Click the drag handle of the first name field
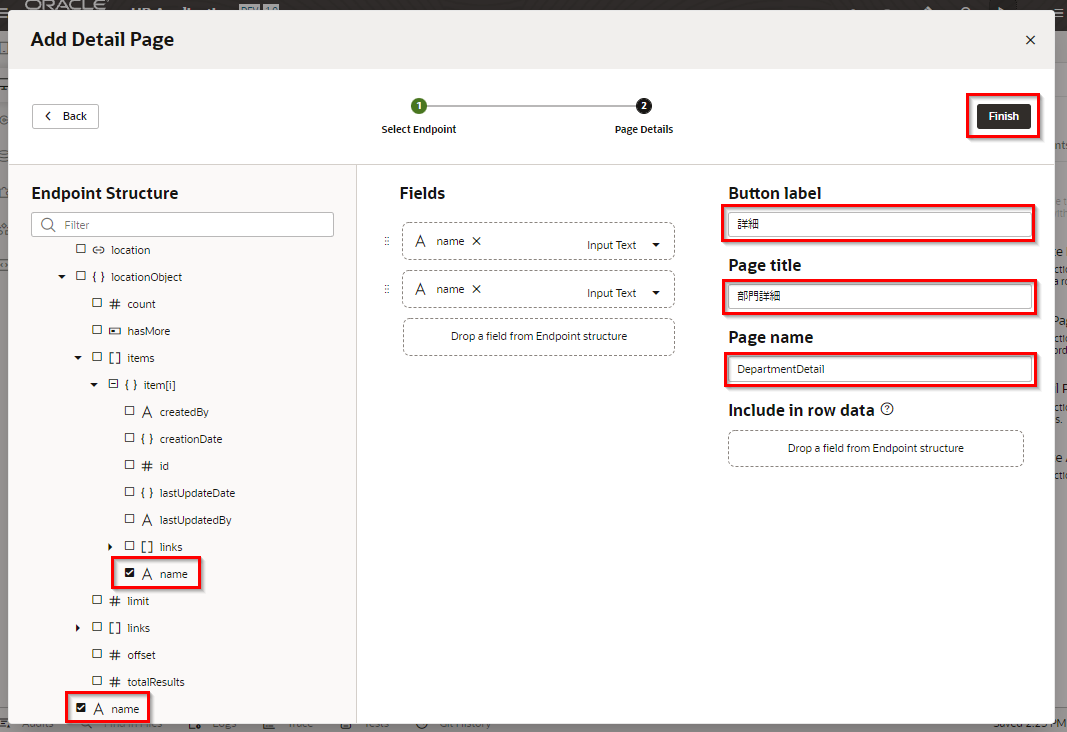The width and height of the screenshot is (1067, 732). 387,241
